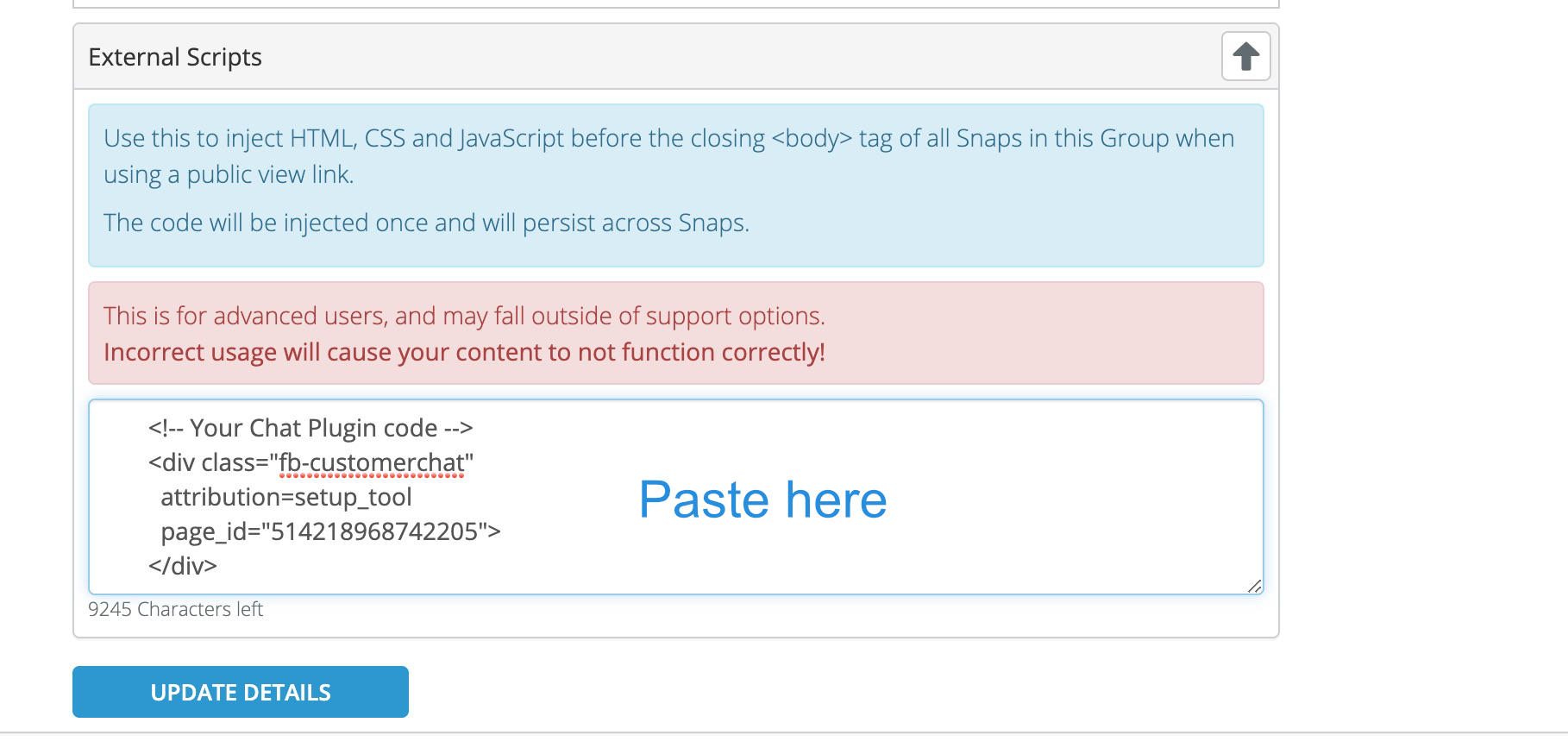Click the blue Paste here annotation
The image size is (1568, 754).
click(x=763, y=500)
